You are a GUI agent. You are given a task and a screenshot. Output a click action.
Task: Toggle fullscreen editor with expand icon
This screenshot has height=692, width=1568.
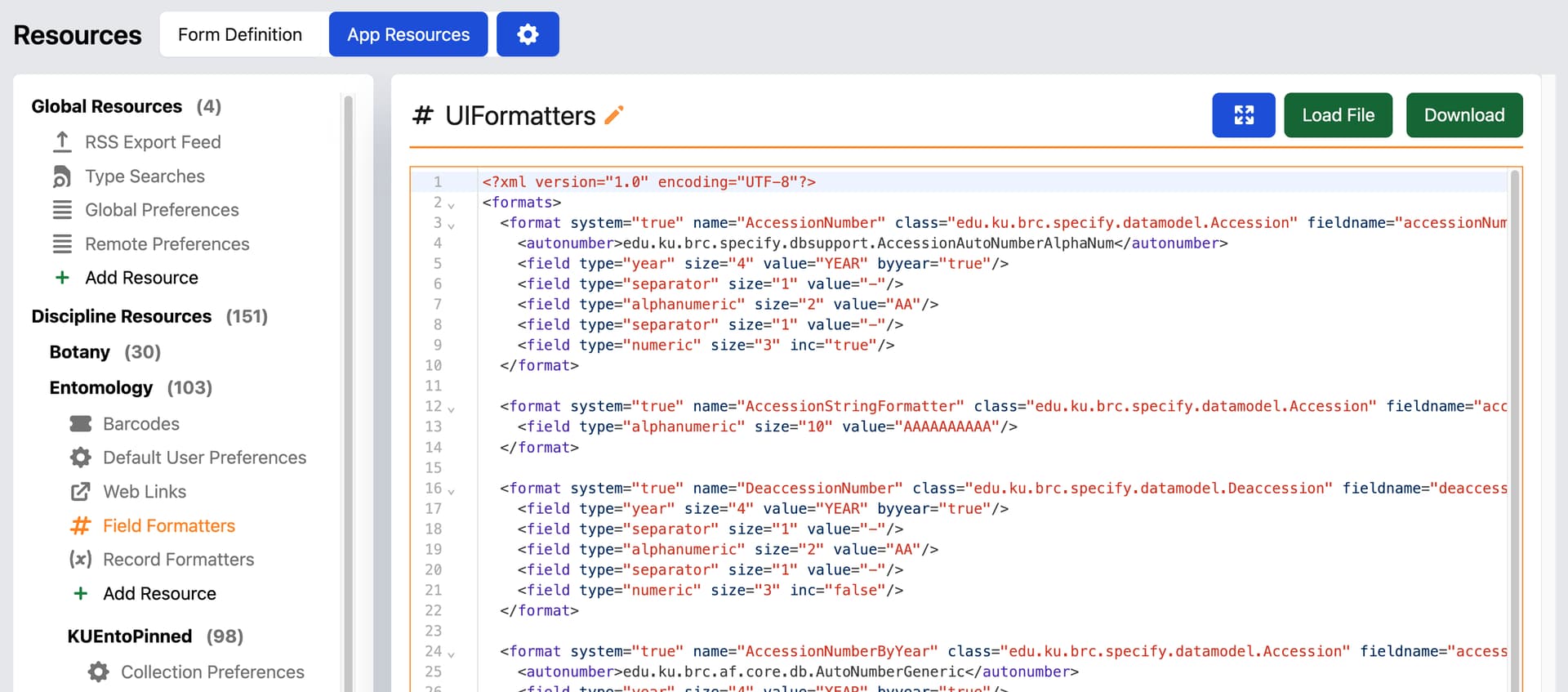[x=1243, y=115]
